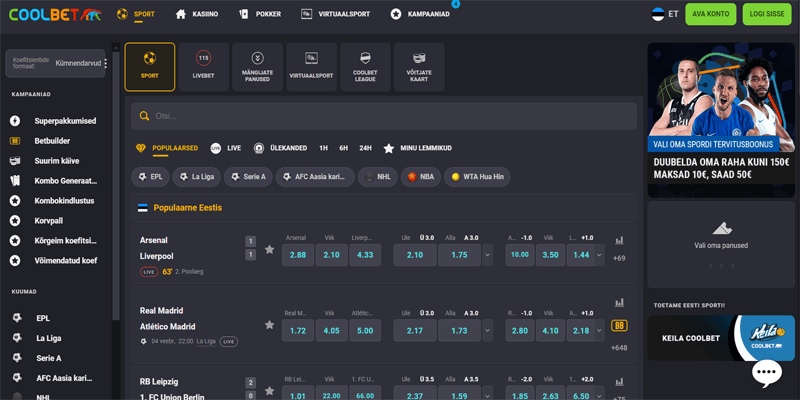
Task: Select the AFC Aasia kari chip
Action: 315,177
